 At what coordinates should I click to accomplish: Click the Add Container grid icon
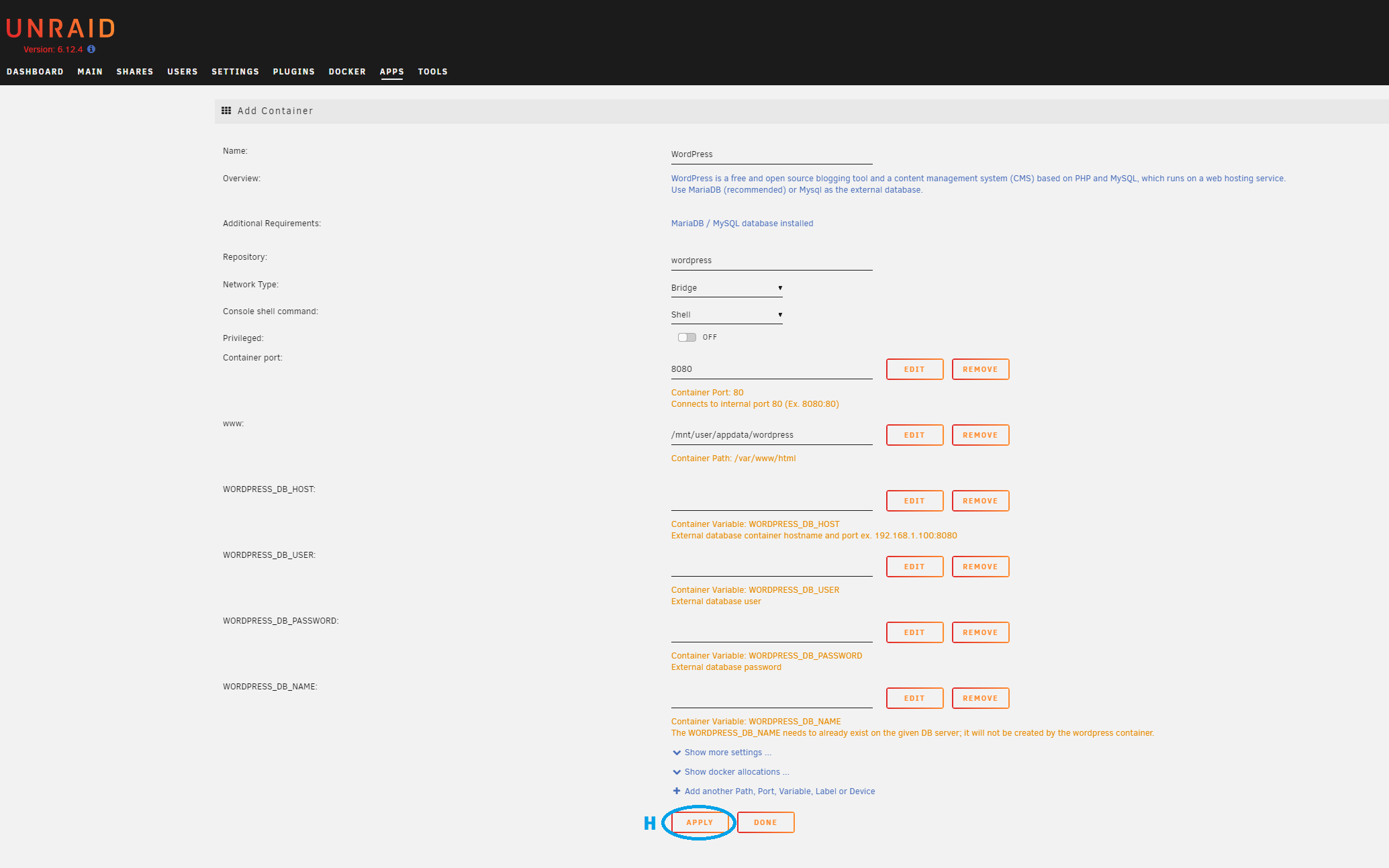tap(226, 111)
